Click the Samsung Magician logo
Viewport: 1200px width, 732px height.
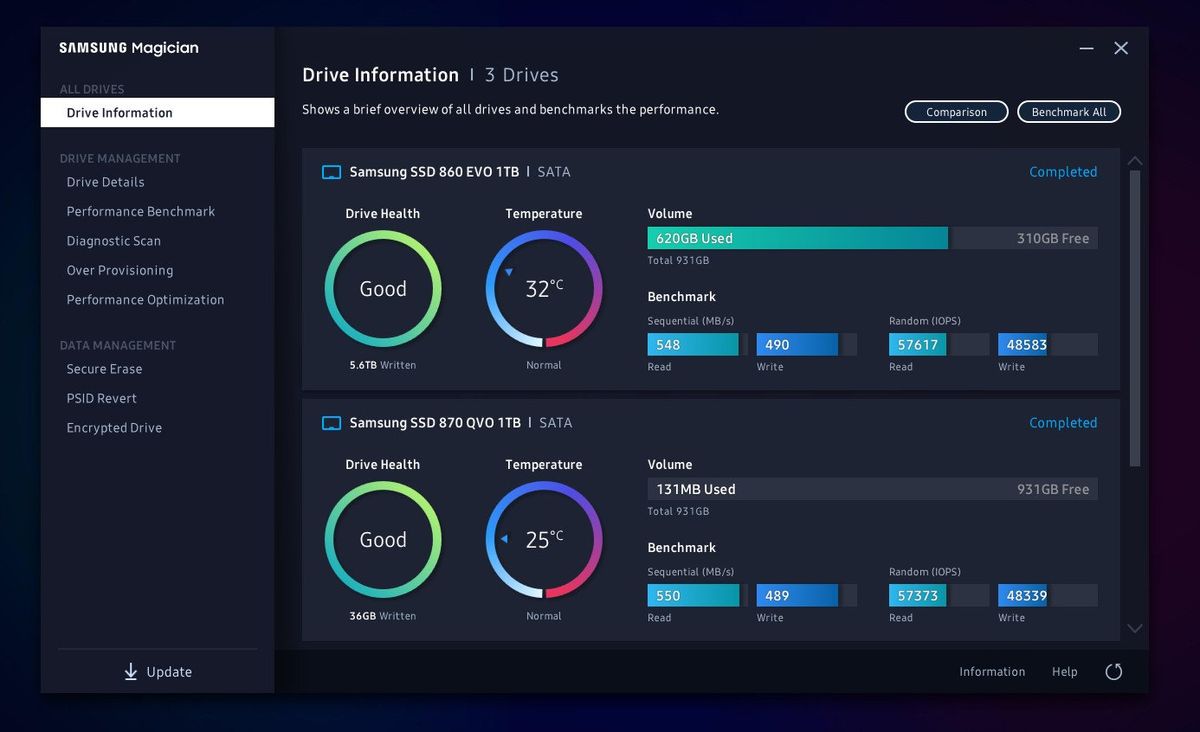(x=128, y=48)
